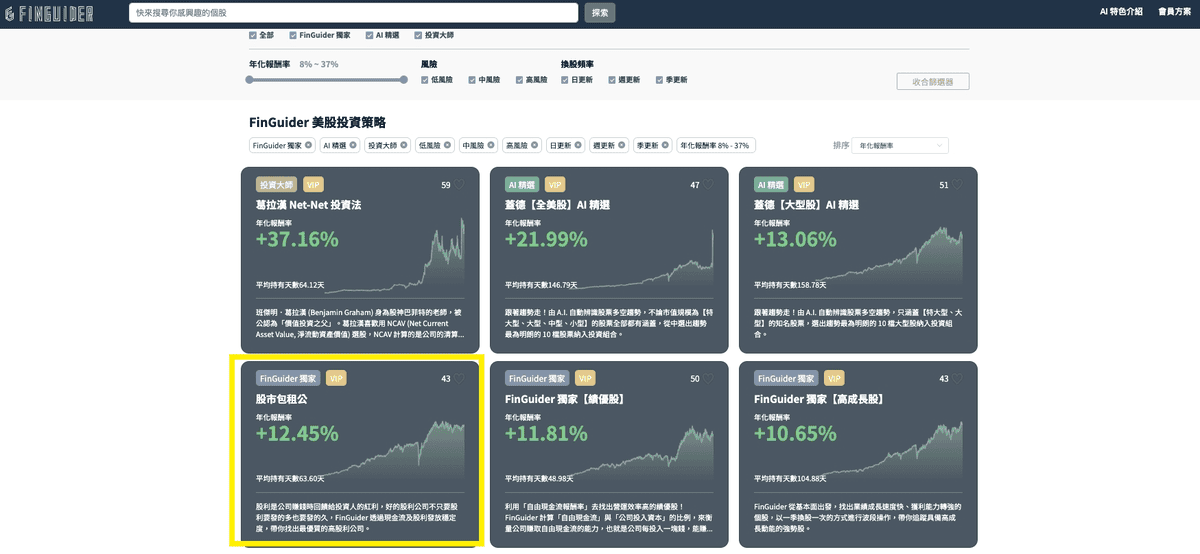Click the 收合篩選器 button
This screenshot has width=1200, height=554.
pos(933,81)
